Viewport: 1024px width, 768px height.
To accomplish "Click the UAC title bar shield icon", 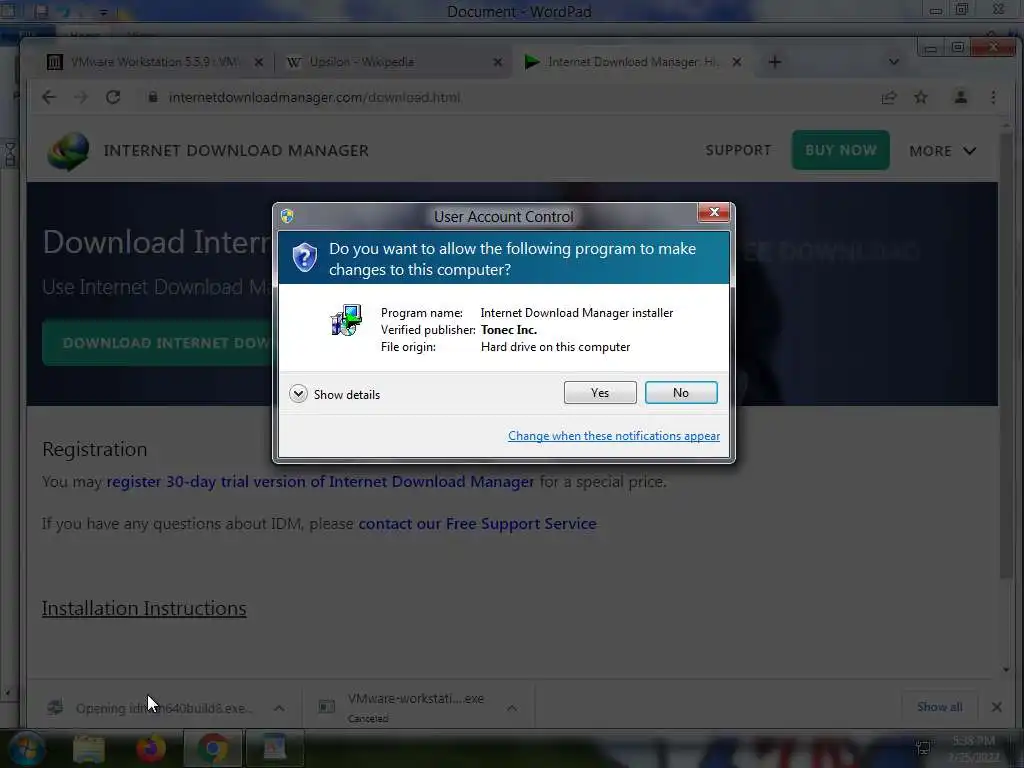I will tap(287, 216).
